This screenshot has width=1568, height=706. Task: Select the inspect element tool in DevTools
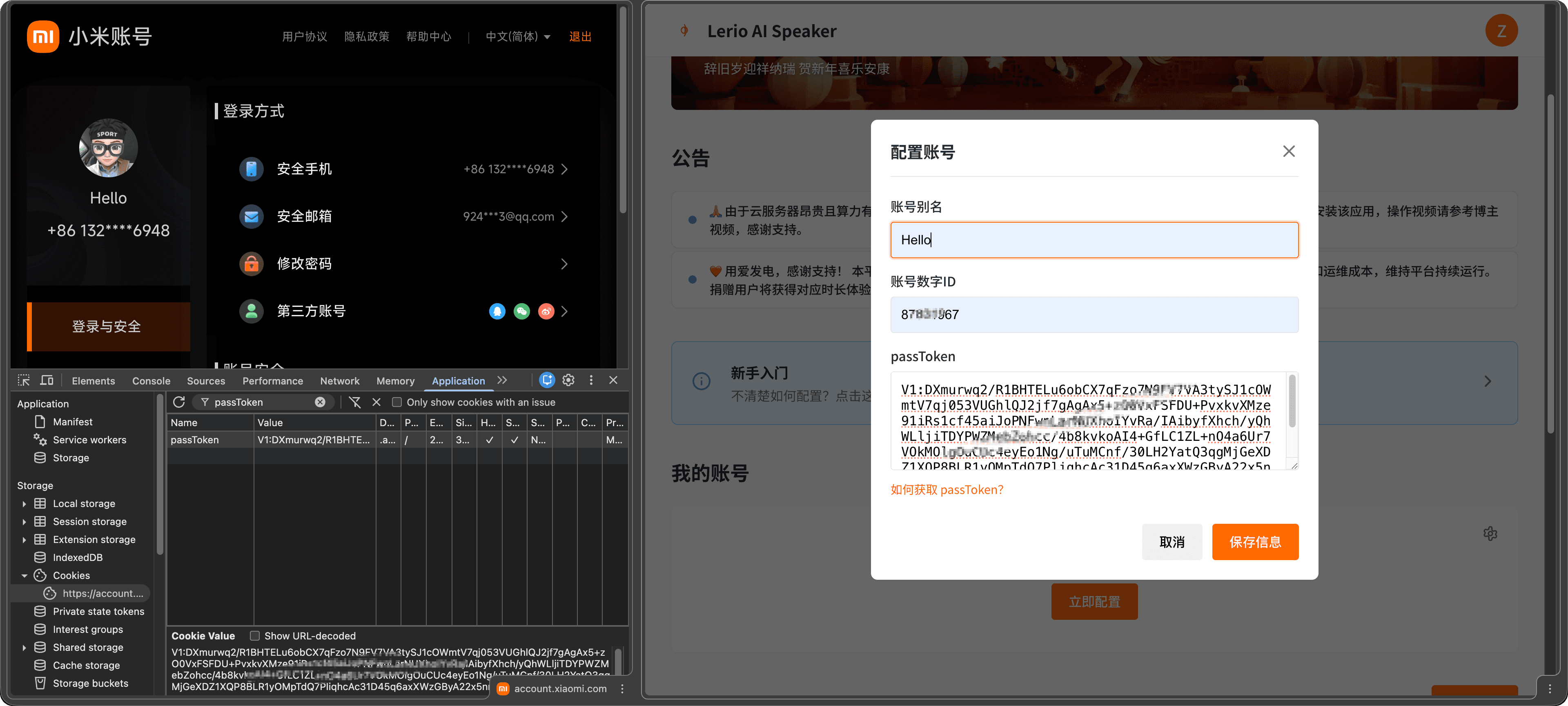click(x=24, y=380)
